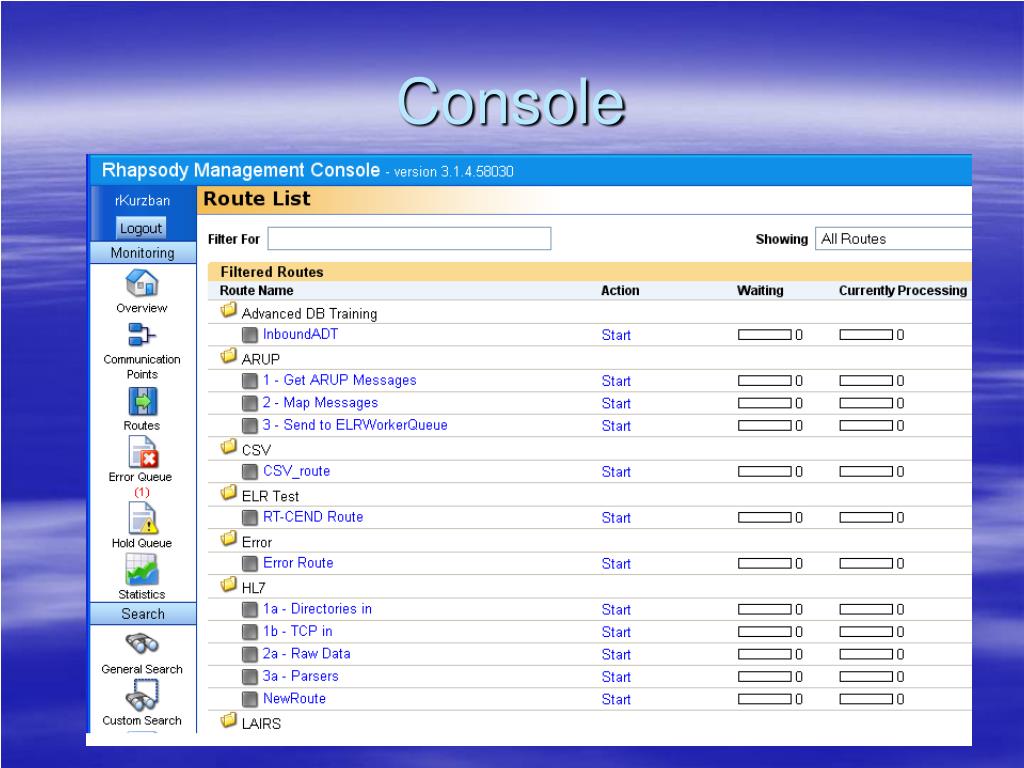Start the 2 - Map Messages route
The image size is (1024, 768).
pyautogui.click(x=616, y=404)
